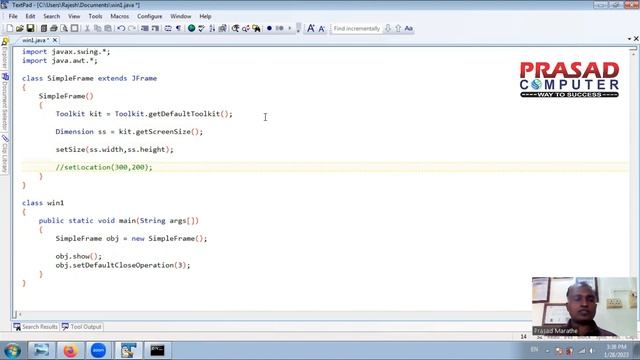
Task: Open Find in Files binoculars icon
Action: click(x=256, y=29)
